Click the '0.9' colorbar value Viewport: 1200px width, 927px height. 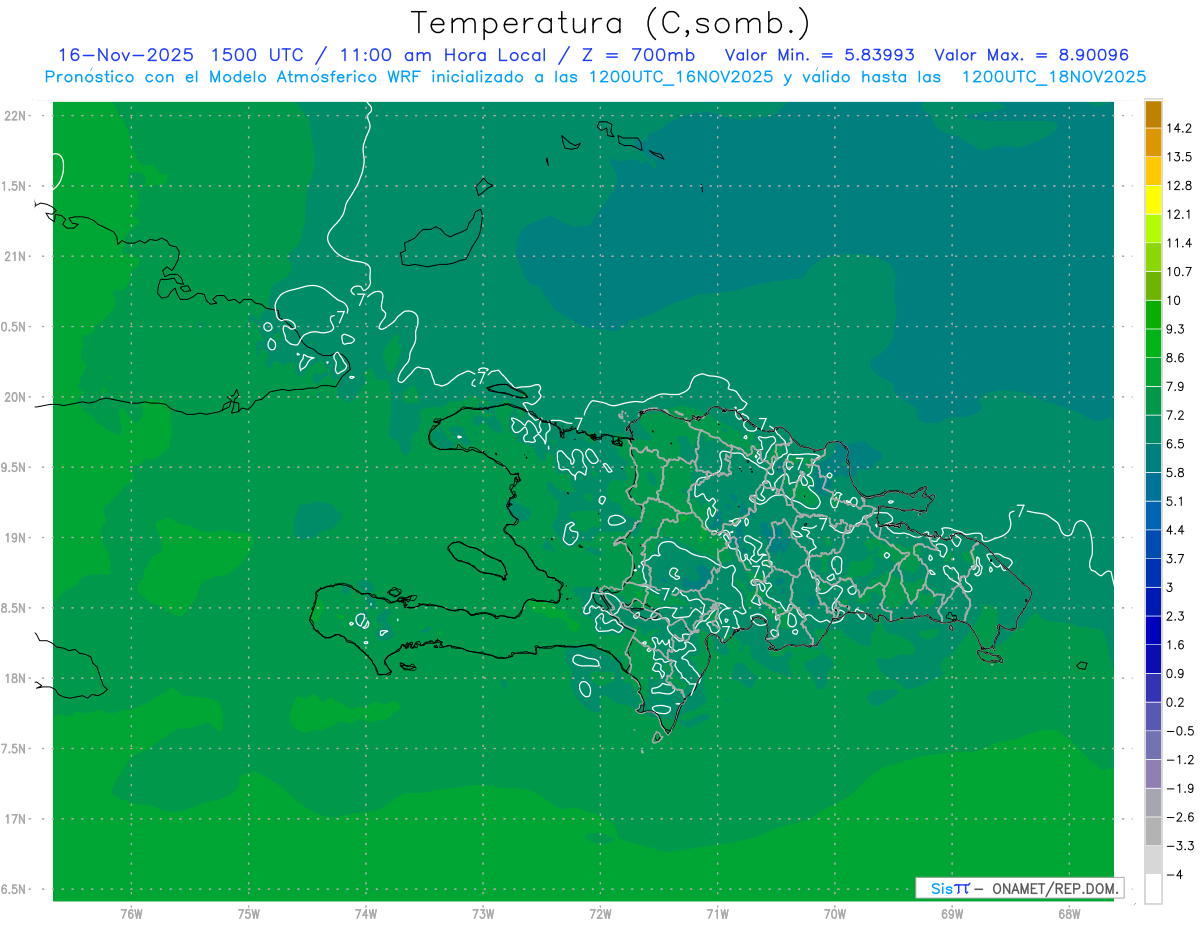(x=1175, y=673)
